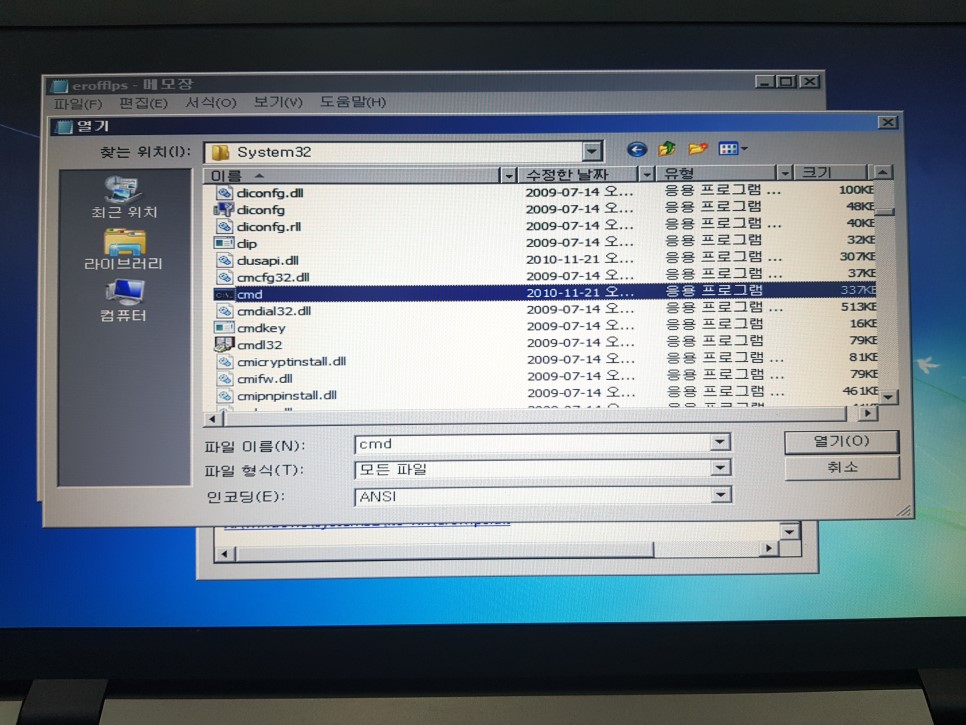The height and width of the screenshot is (725, 966).
Task: Open the 보기(V) menu in Notepad
Action: (x=278, y=102)
